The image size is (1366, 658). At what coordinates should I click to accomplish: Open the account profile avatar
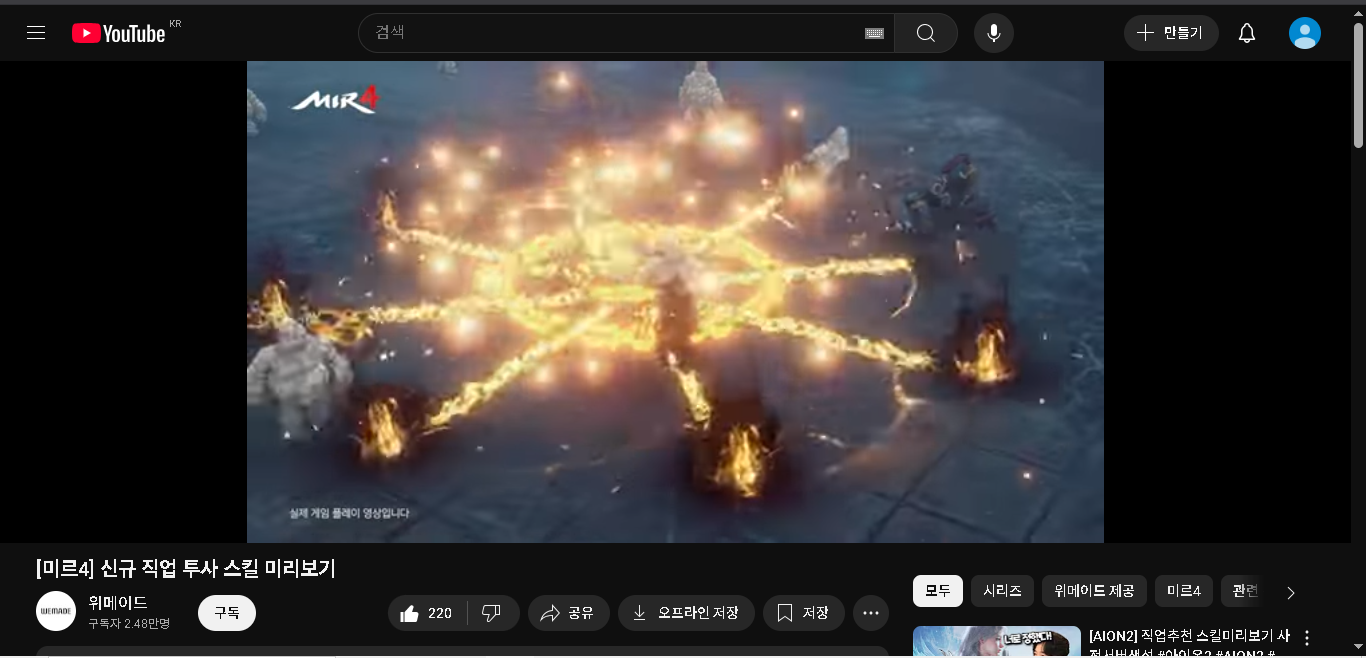tap(1304, 33)
